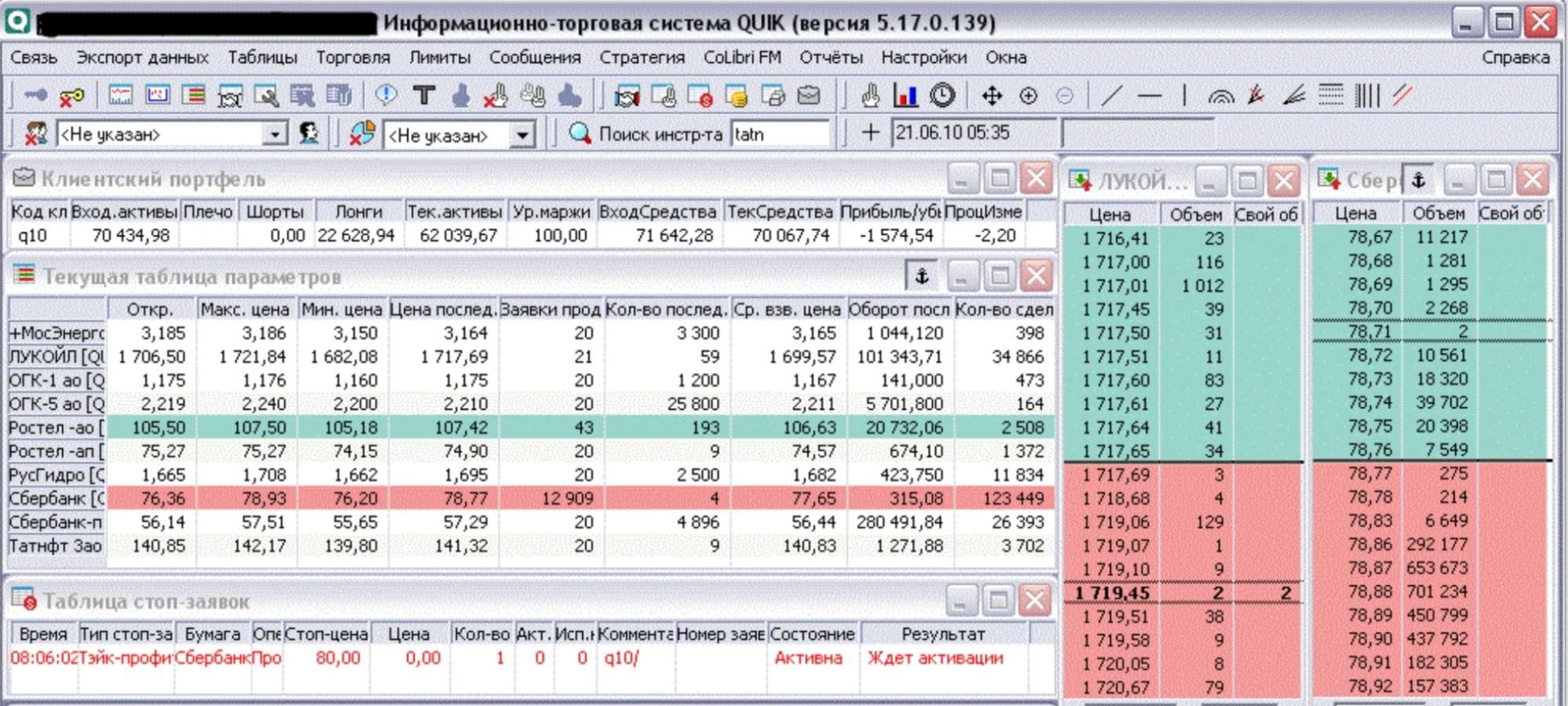Click the bold black T toolbar icon
Image resolution: width=1568 pixels, height=706 pixels.
424,96
